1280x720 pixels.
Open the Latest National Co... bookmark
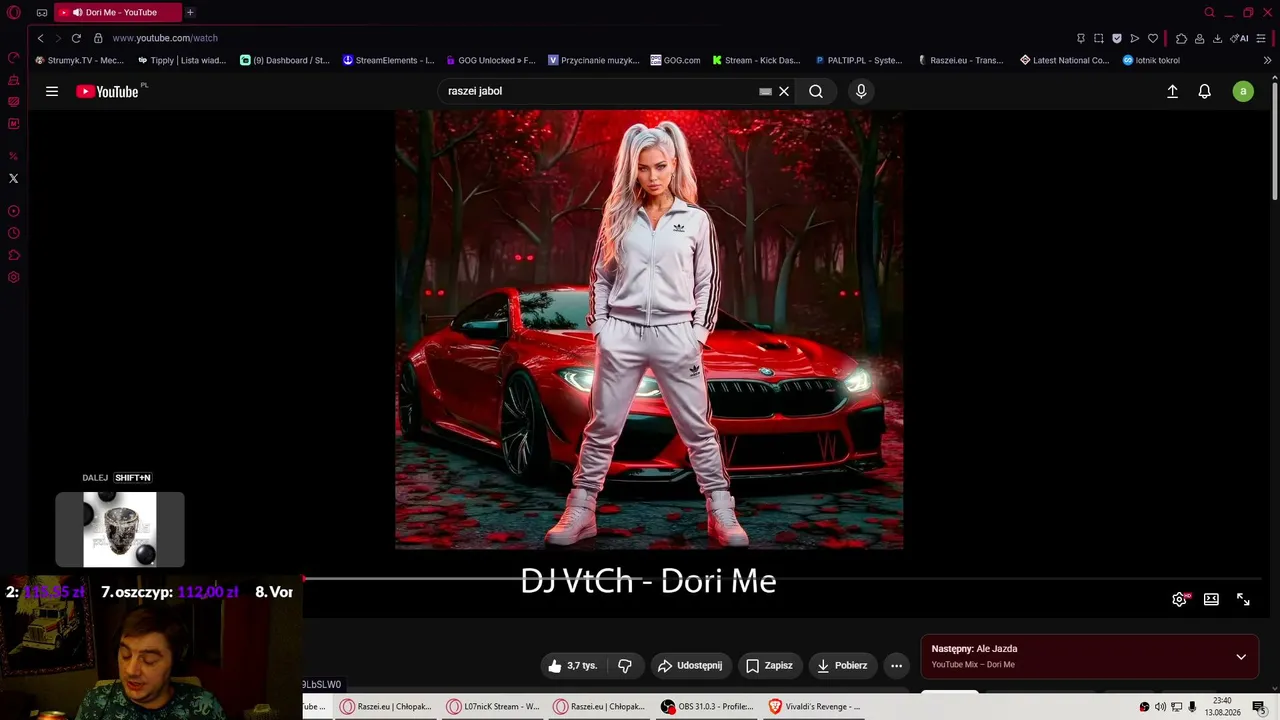1064,60
